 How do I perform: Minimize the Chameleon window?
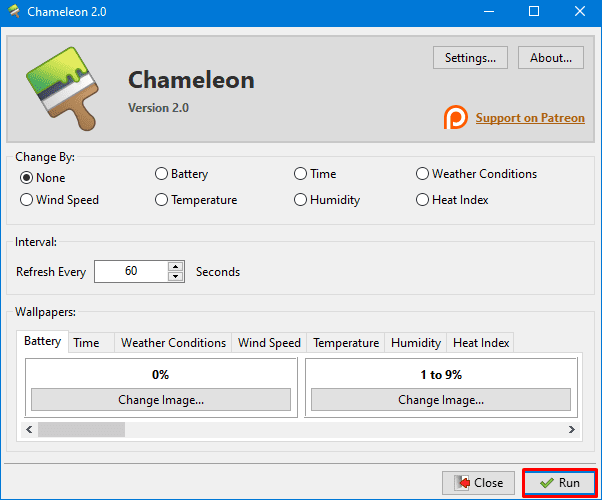click(489, 12)
